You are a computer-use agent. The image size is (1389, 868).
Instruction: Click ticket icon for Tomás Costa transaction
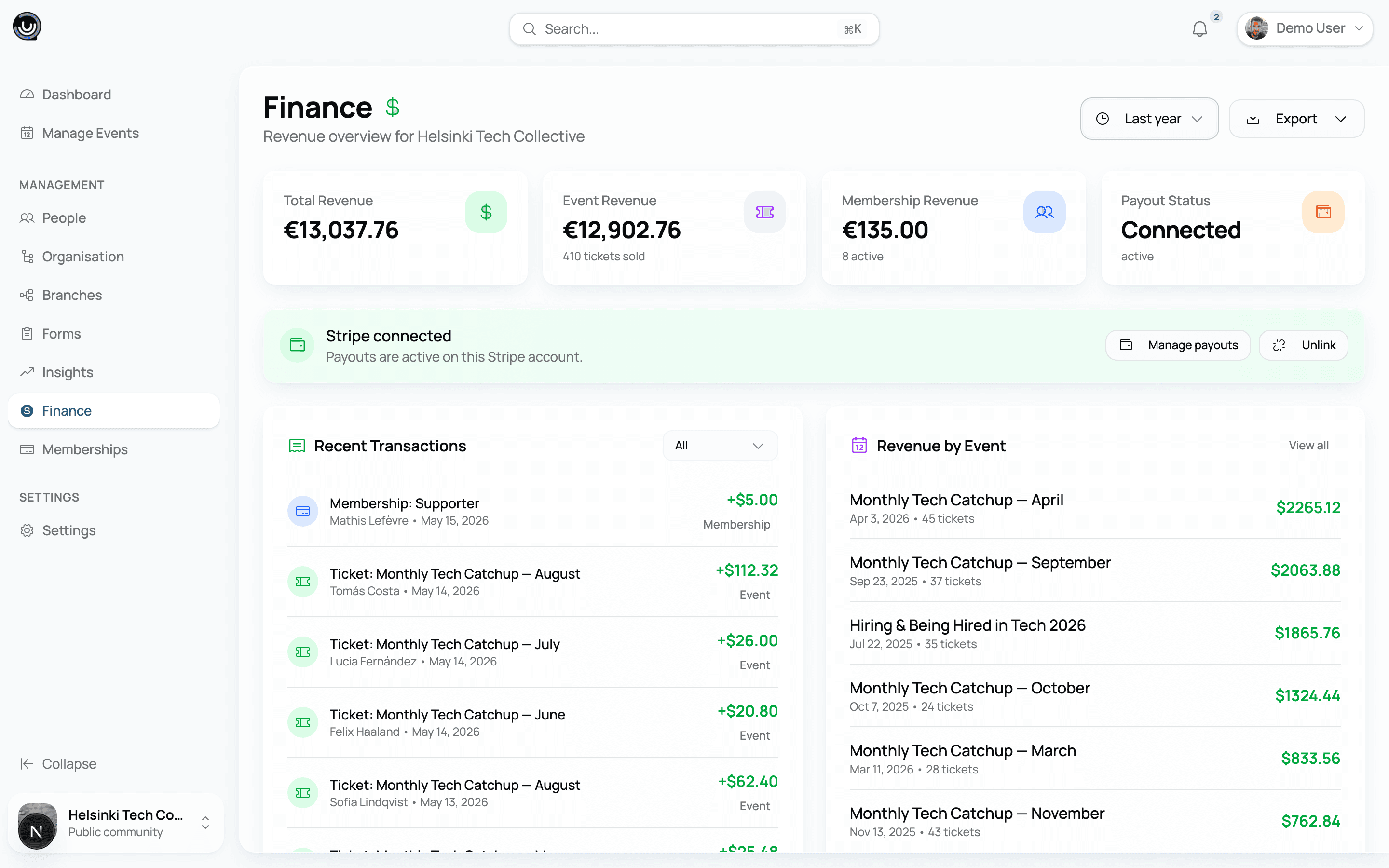(x=302, y=582)
